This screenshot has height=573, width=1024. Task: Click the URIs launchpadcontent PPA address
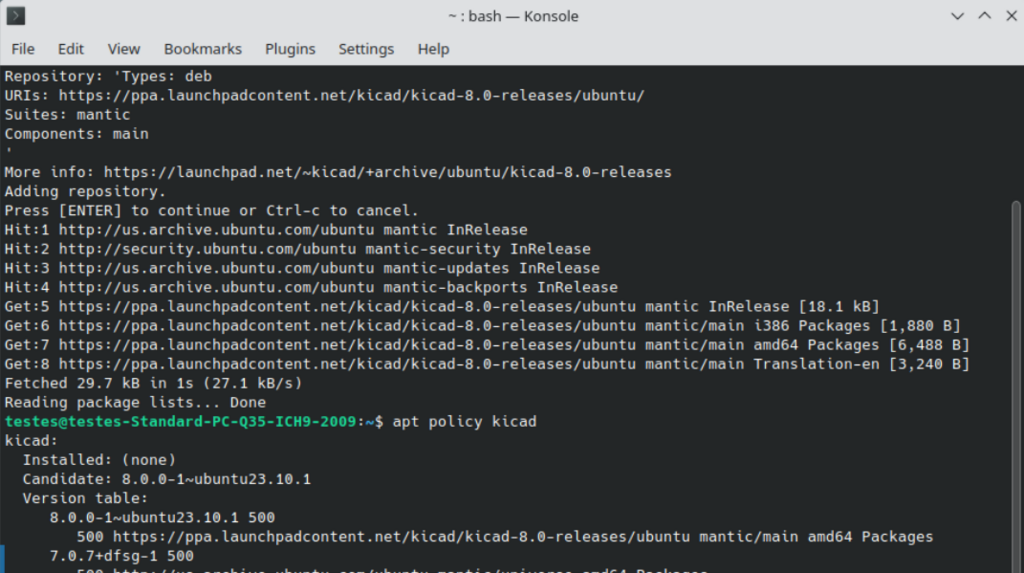tap(351, 96)
